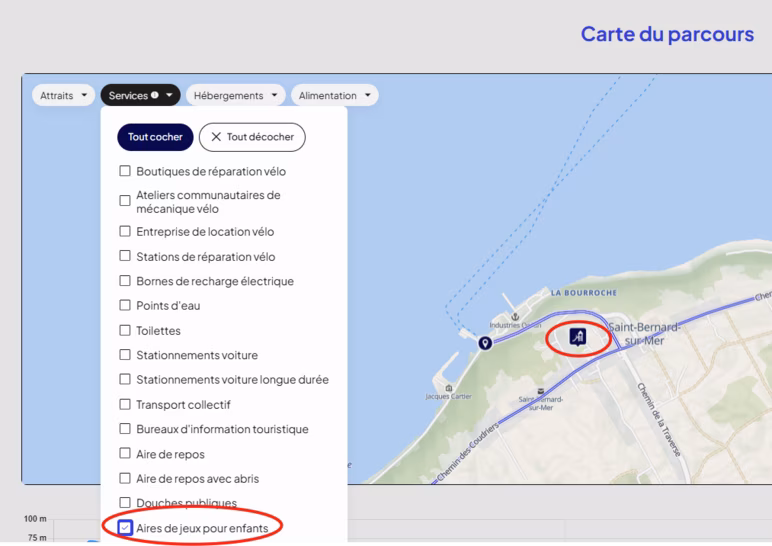The height and width of the screenshot is (546, 772).
Task: Click the LA BOURROCHE map label
Action: 583,293
